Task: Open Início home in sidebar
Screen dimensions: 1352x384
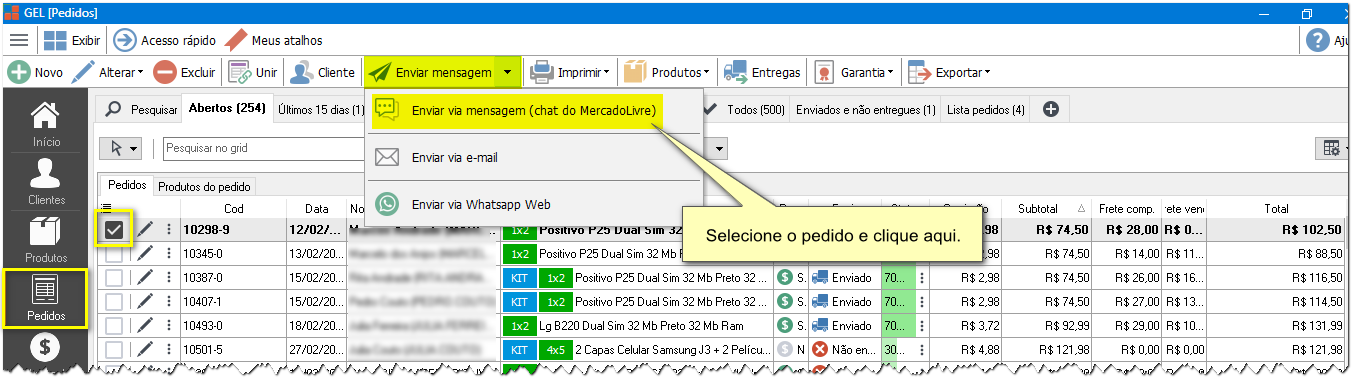Action: coord(46,124)
